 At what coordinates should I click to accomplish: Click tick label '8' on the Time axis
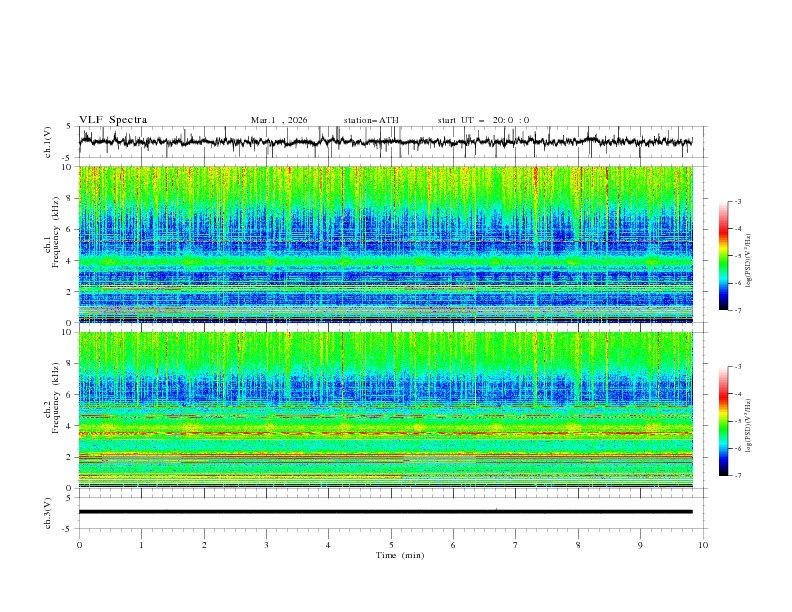click(x=578, y=545)
